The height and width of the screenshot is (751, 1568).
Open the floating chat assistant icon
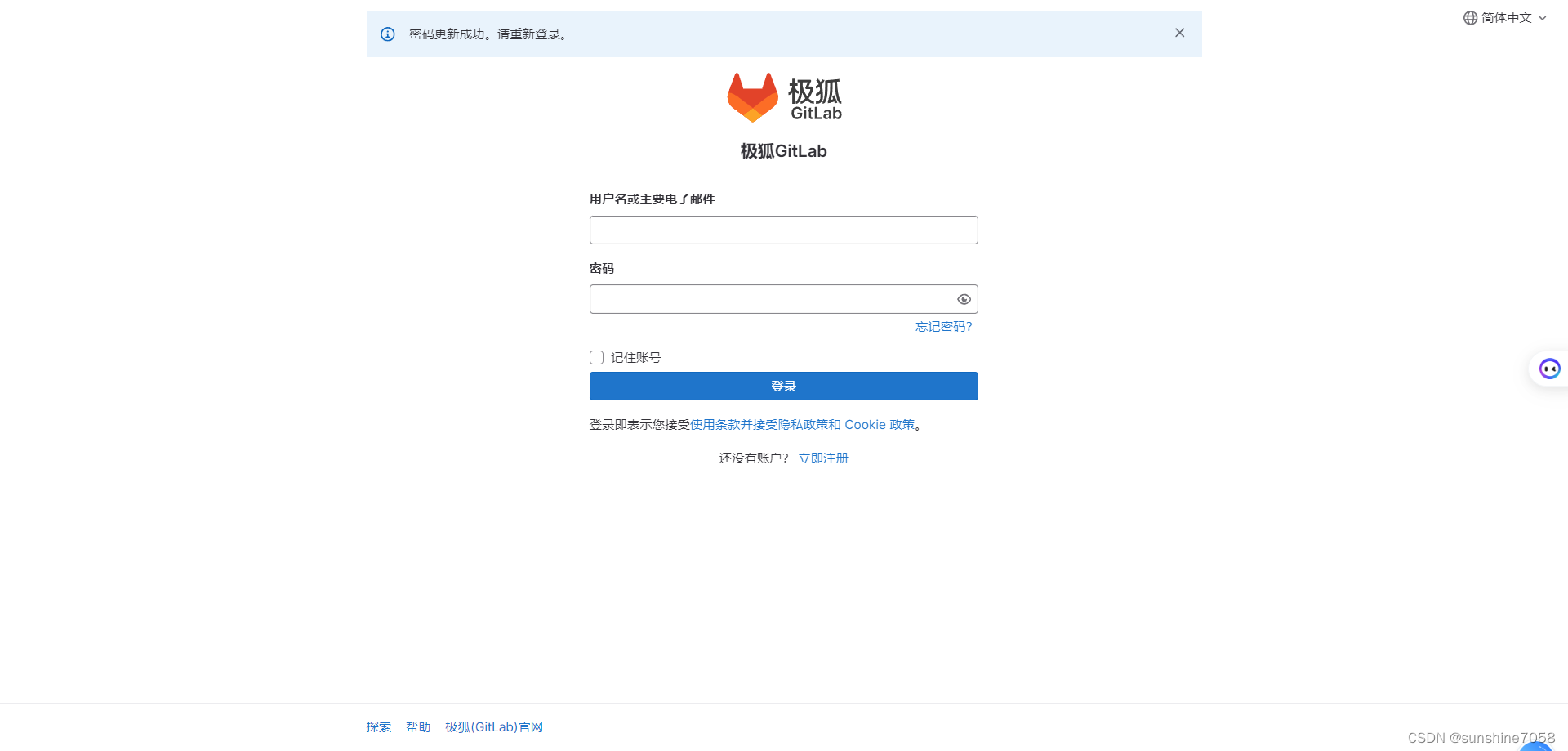(1549, 369)
